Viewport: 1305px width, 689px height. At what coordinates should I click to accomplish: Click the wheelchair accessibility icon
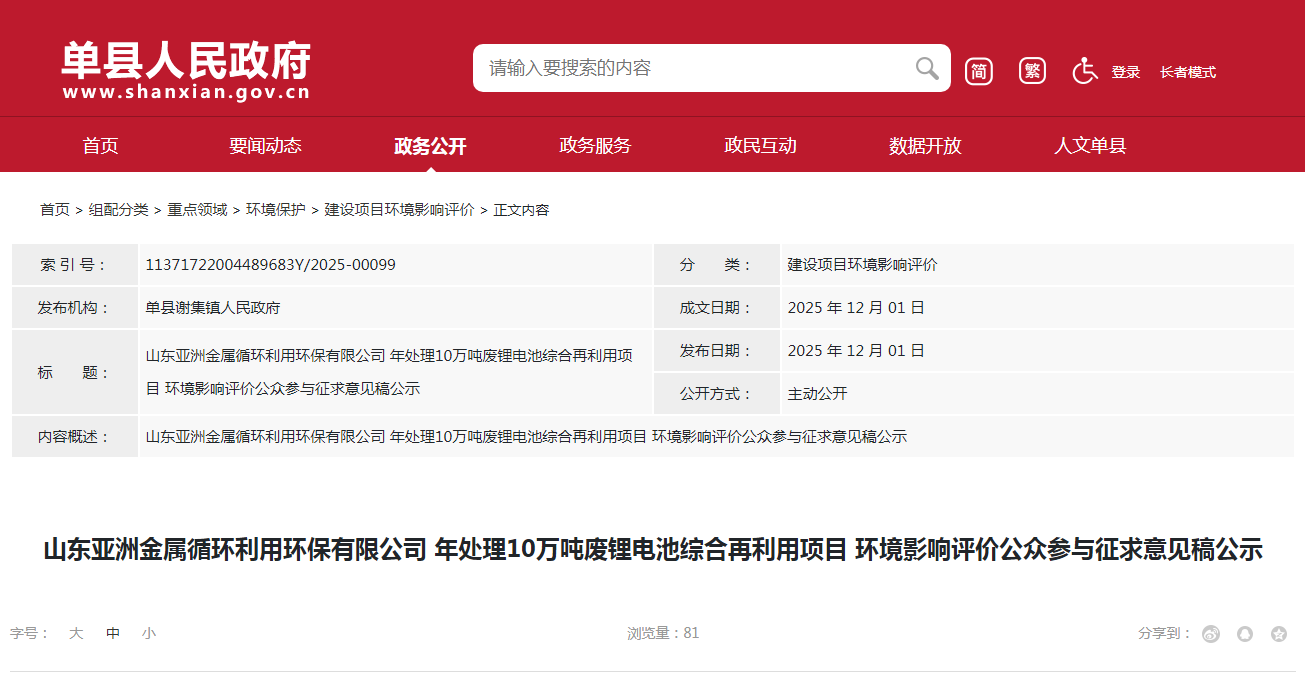click(1085, 71)
